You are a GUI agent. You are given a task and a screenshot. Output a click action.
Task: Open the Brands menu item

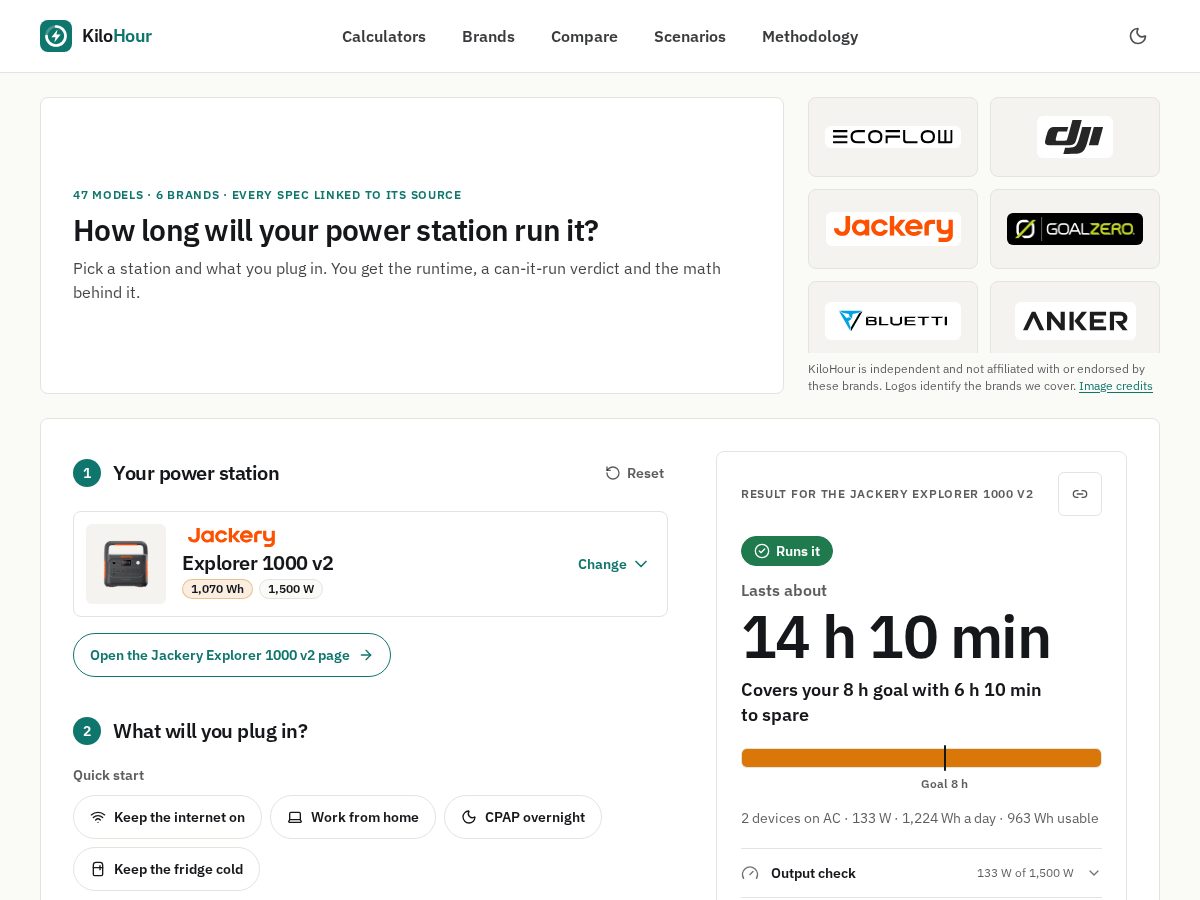[x=488, y=36]
